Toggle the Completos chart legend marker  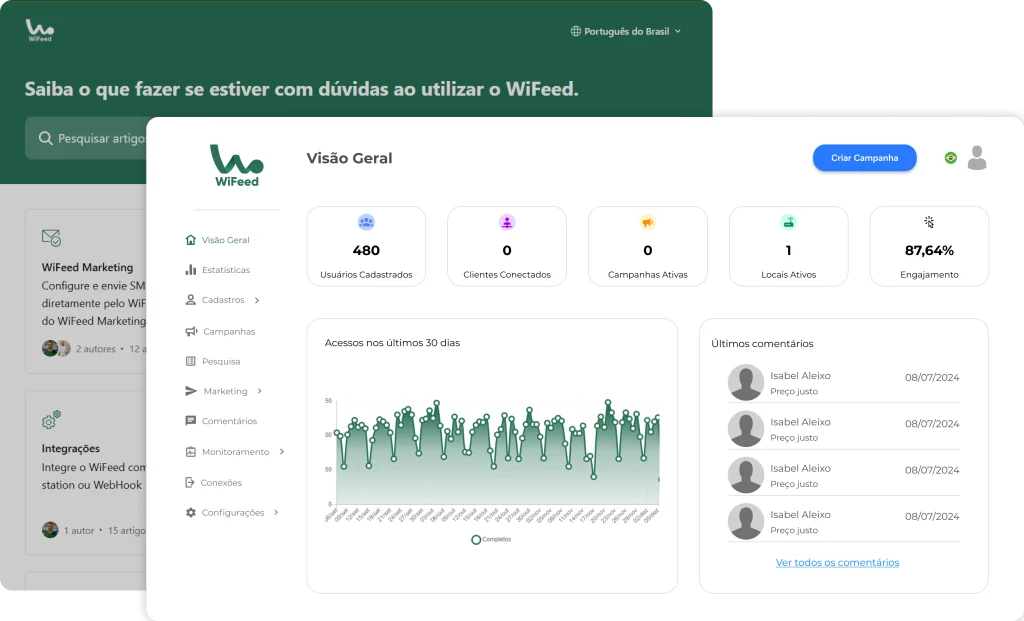[x=476, y=539]
